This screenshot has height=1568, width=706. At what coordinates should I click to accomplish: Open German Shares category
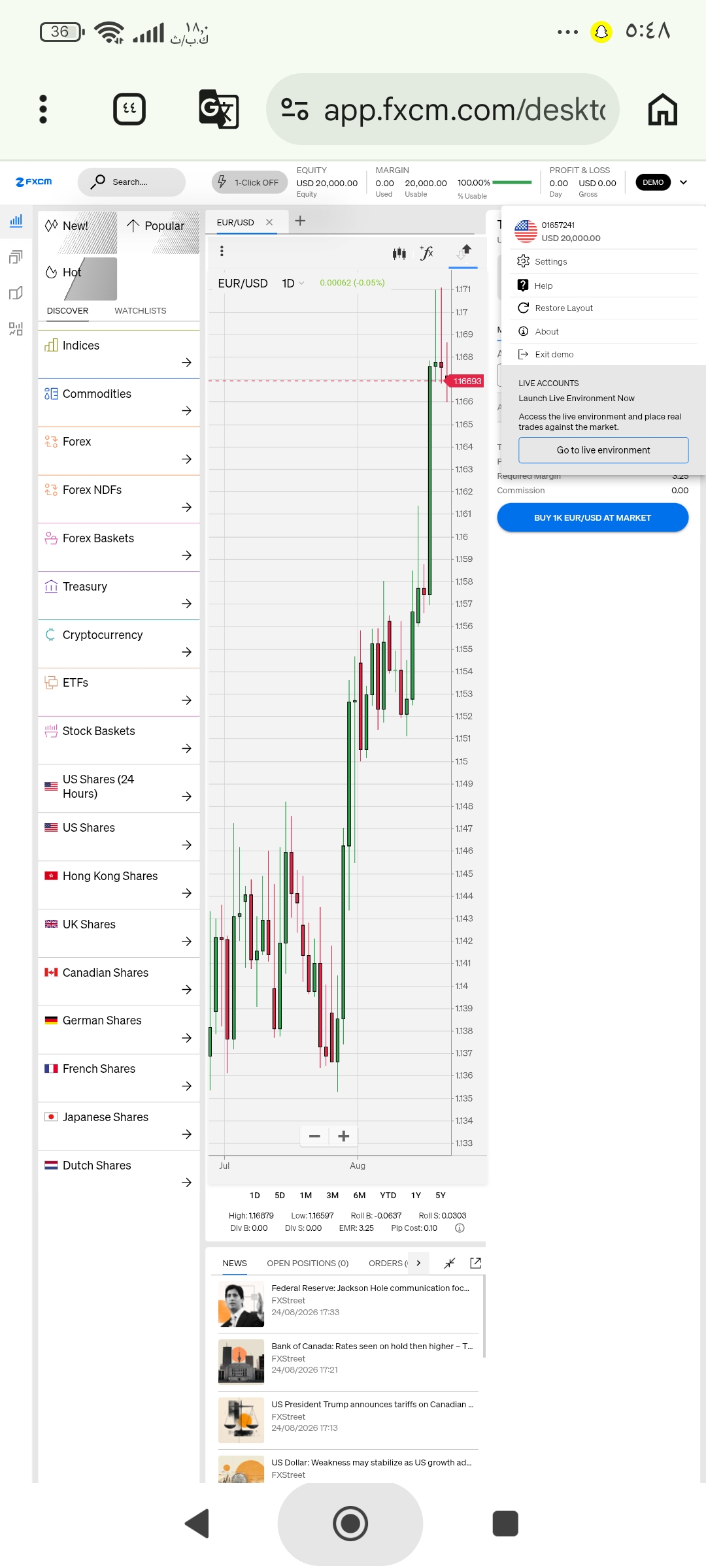click(x=119, y=1030)
